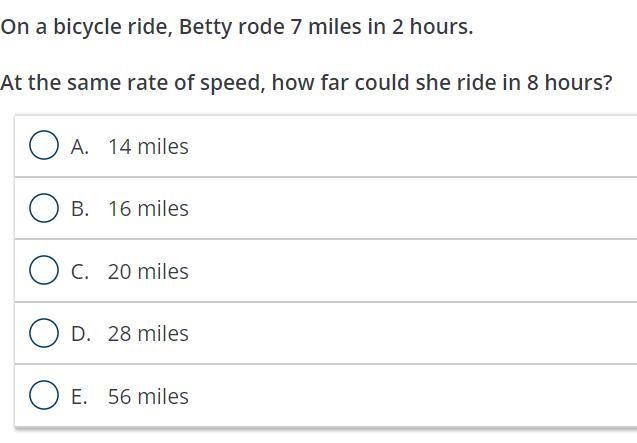Select the radio button for option C
Image resolution: width=637 pixels, height=443 pixels.
click(44, 270)
